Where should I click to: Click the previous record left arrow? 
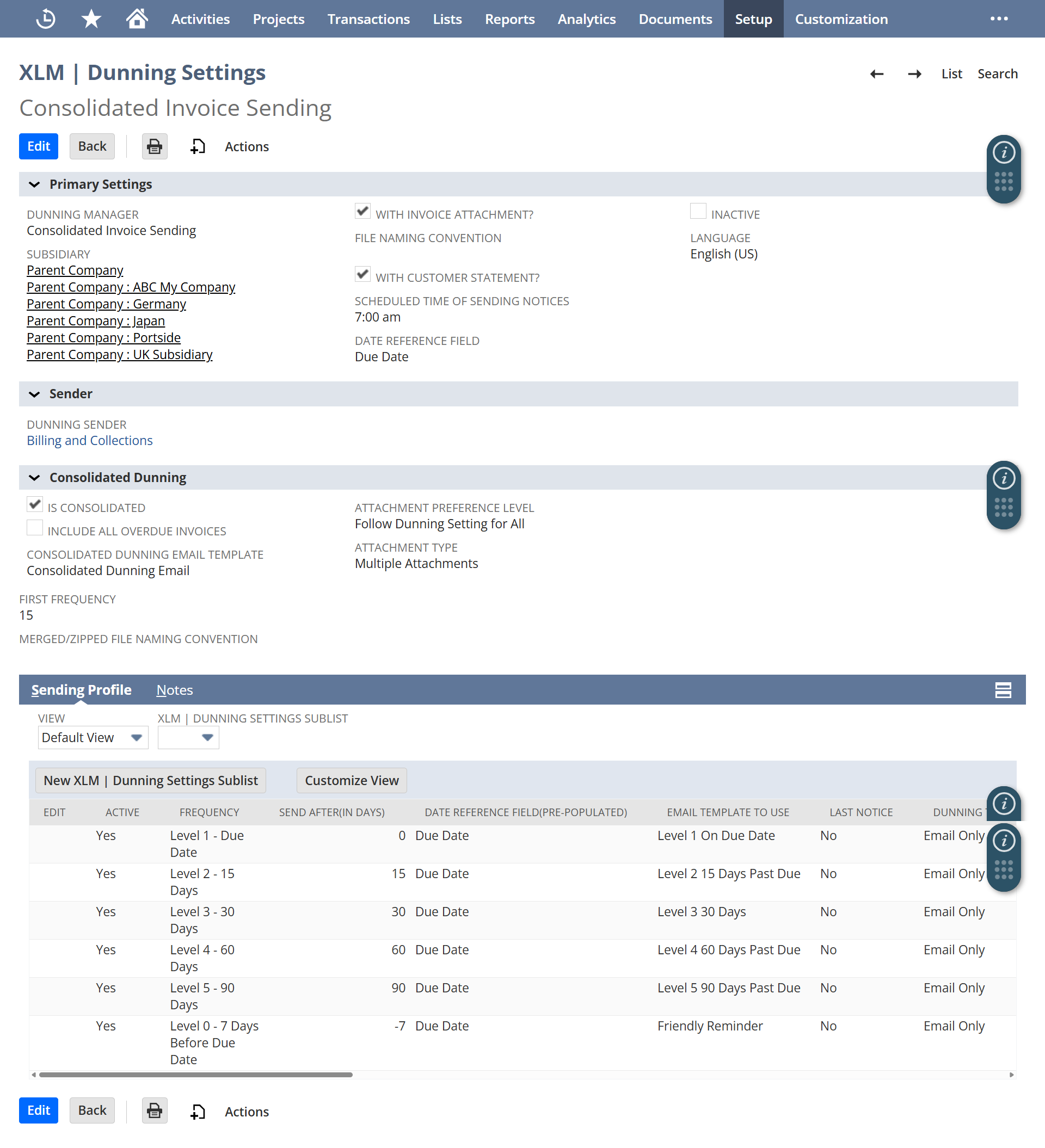click(x=876, y=74)
